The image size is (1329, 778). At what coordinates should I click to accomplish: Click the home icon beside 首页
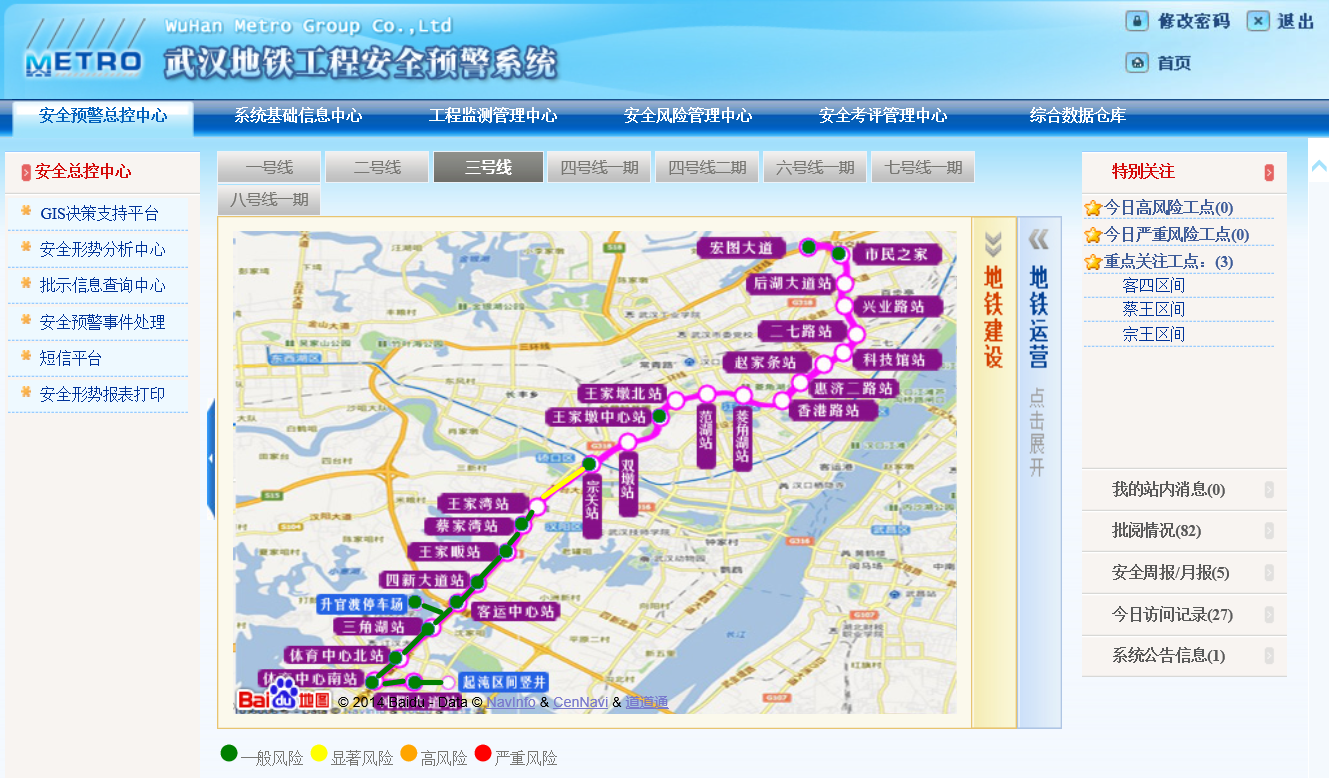pyautogui.click(x=1137, y=63)
